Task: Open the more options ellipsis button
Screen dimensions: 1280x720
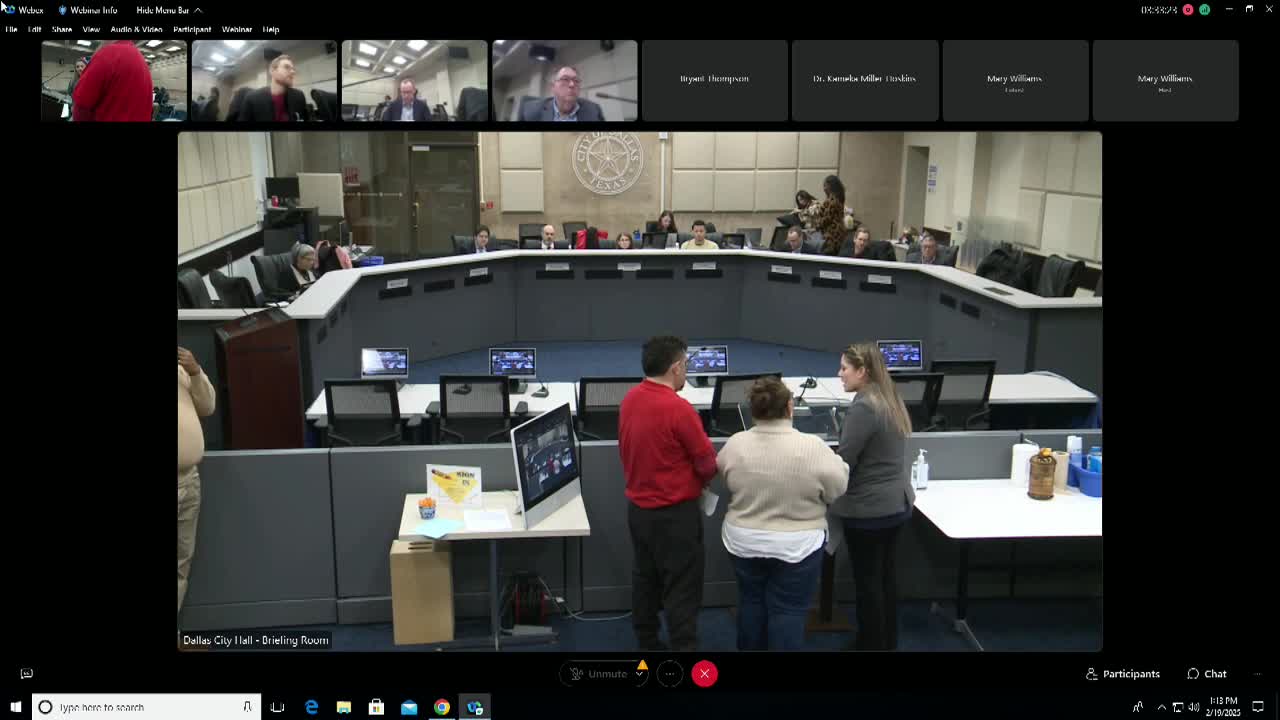Action: (670, 674)
